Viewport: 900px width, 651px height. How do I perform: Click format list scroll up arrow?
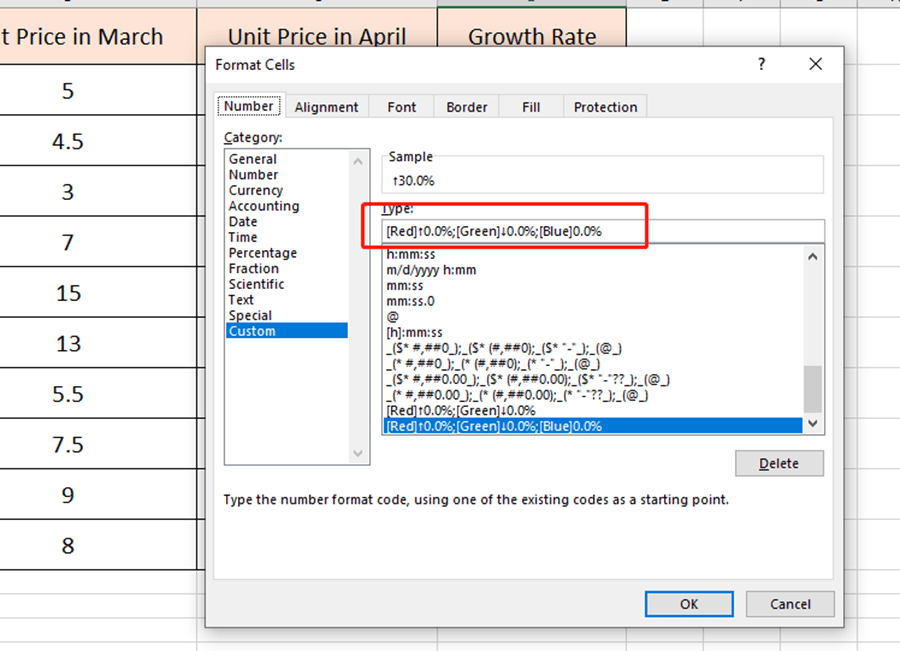click(813, 257)
